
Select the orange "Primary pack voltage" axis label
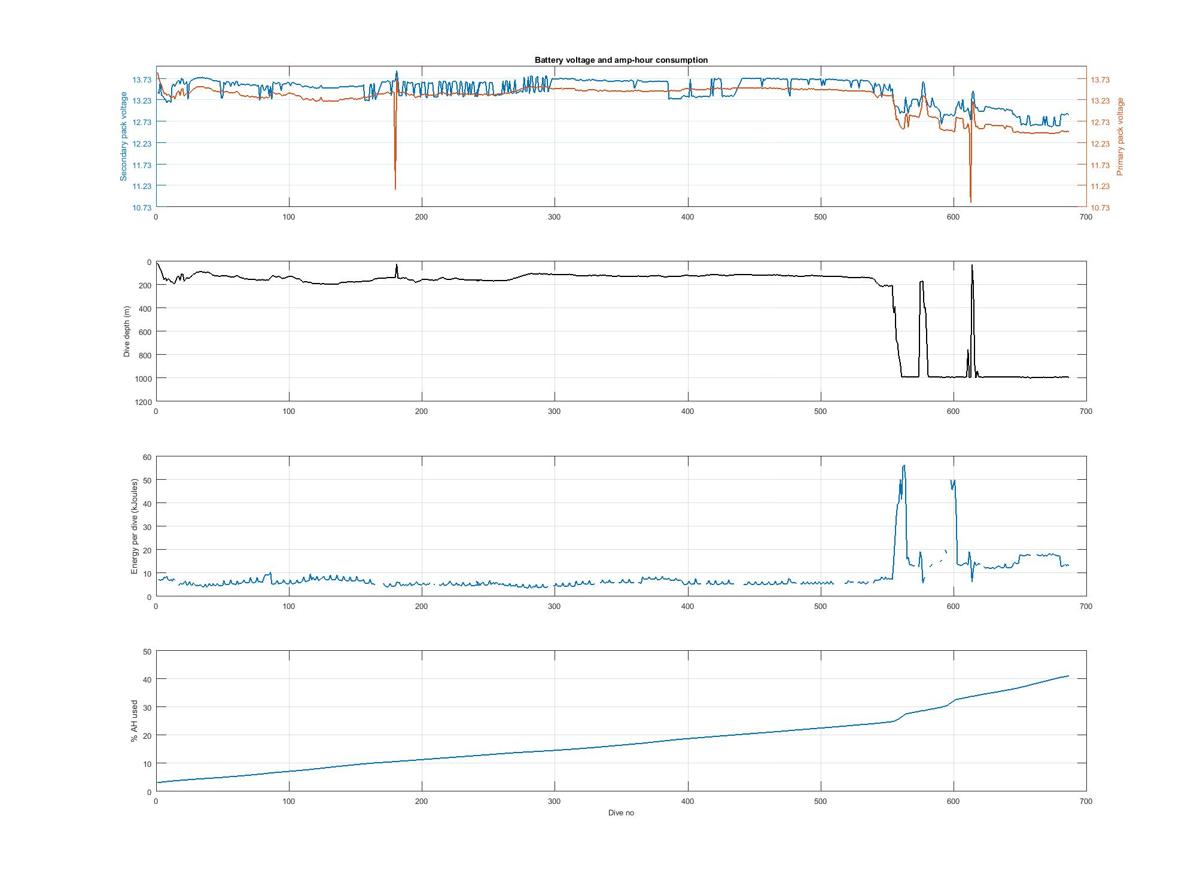coord(1120,136)
